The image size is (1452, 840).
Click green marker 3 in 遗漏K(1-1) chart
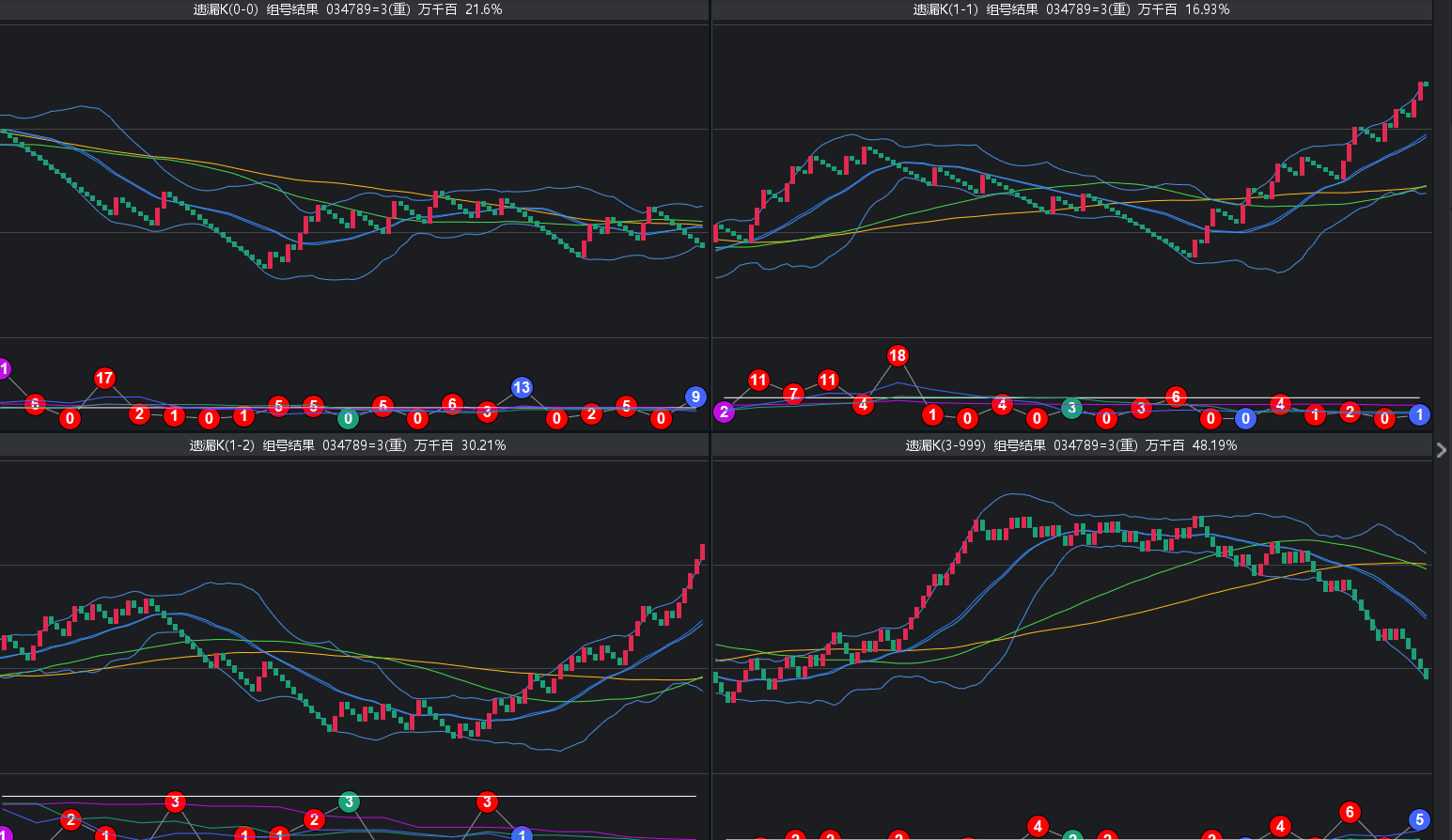[x=1071, y=408]
